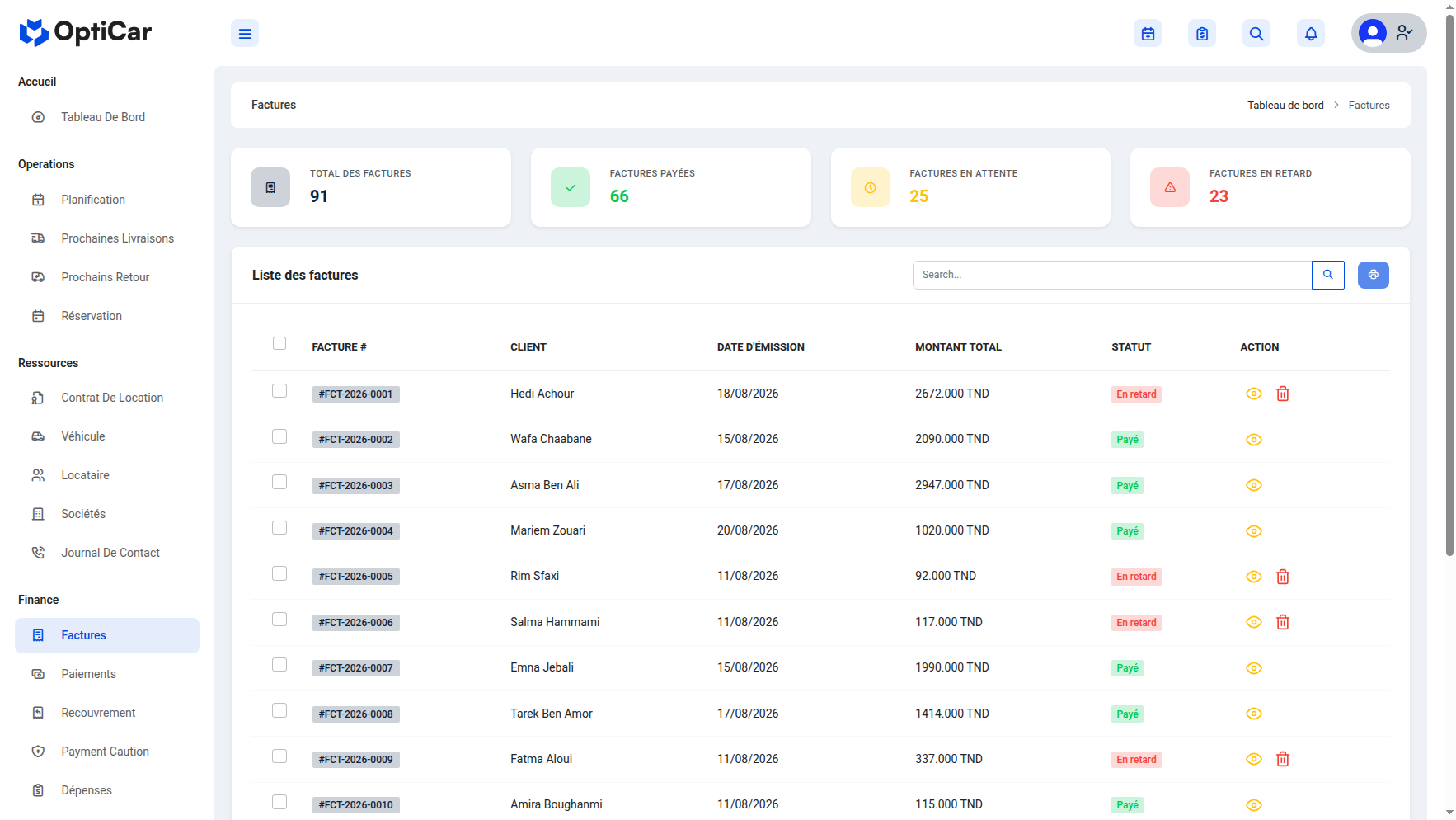Tick the Emna Jebali row checkbox
Viewport: 1456px width, 820px height.
279,665
